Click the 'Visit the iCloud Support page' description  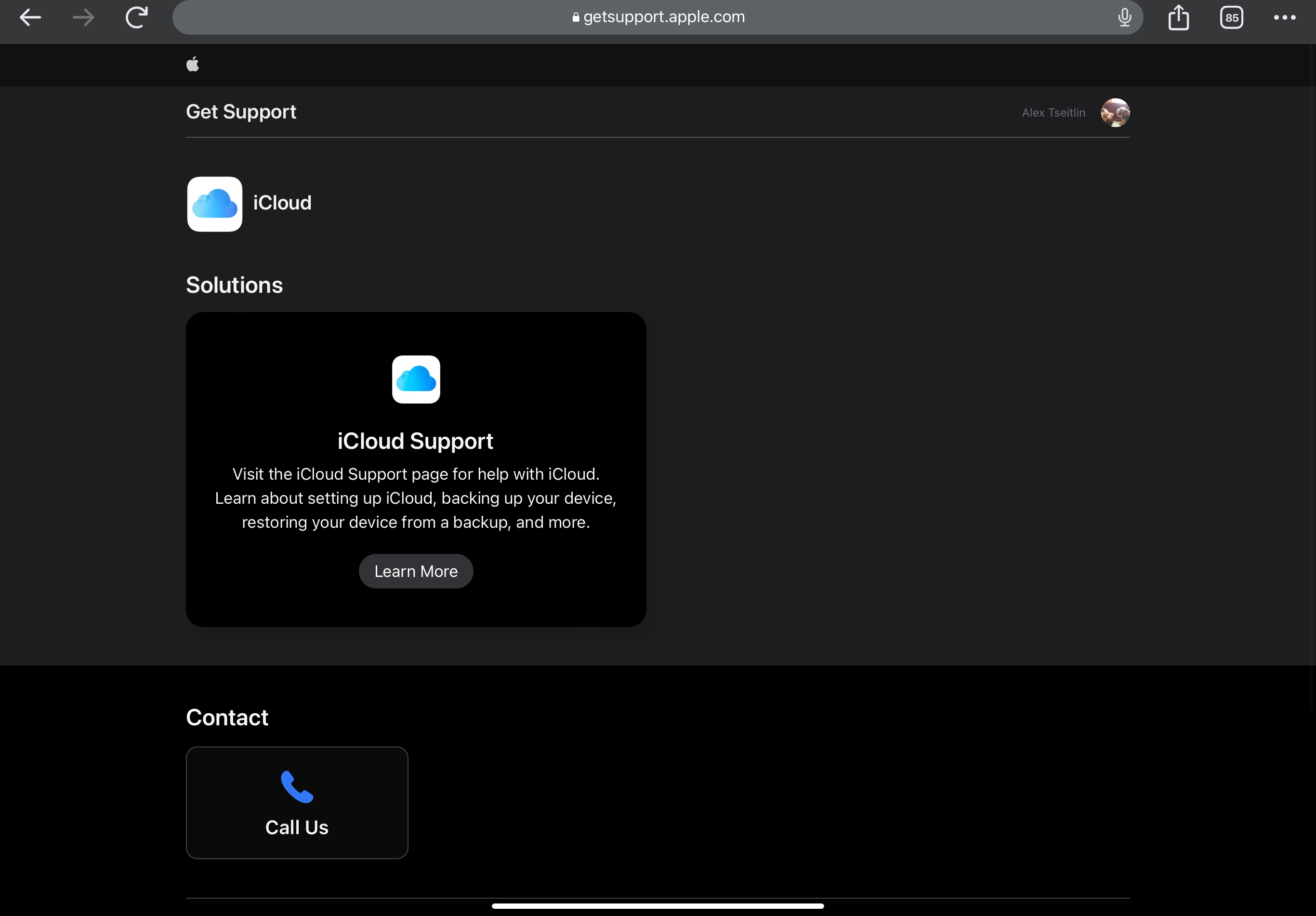(x=416, y=498)
